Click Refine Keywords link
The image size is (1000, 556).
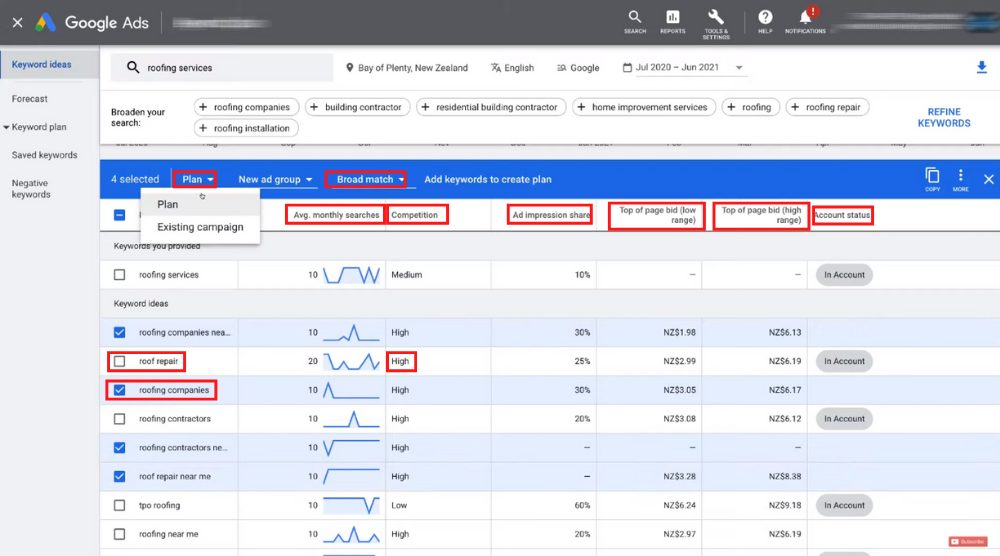pos(944,117)
